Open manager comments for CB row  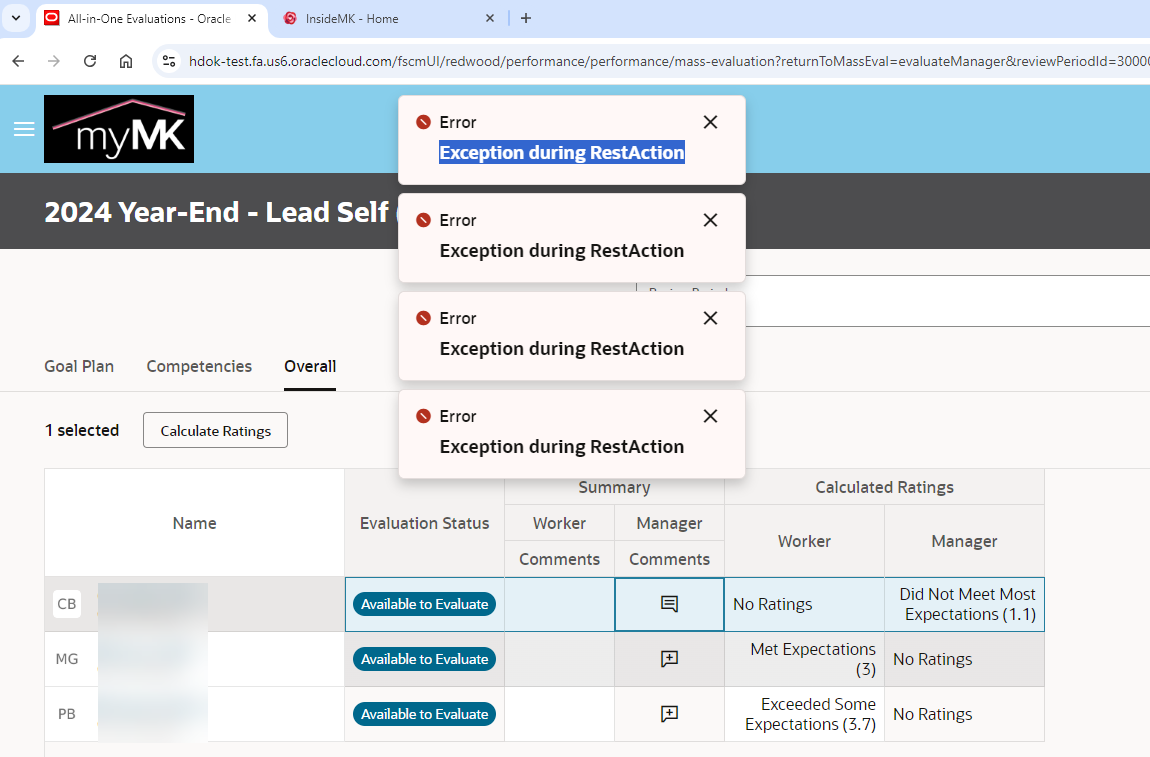(x=670, y=604)
